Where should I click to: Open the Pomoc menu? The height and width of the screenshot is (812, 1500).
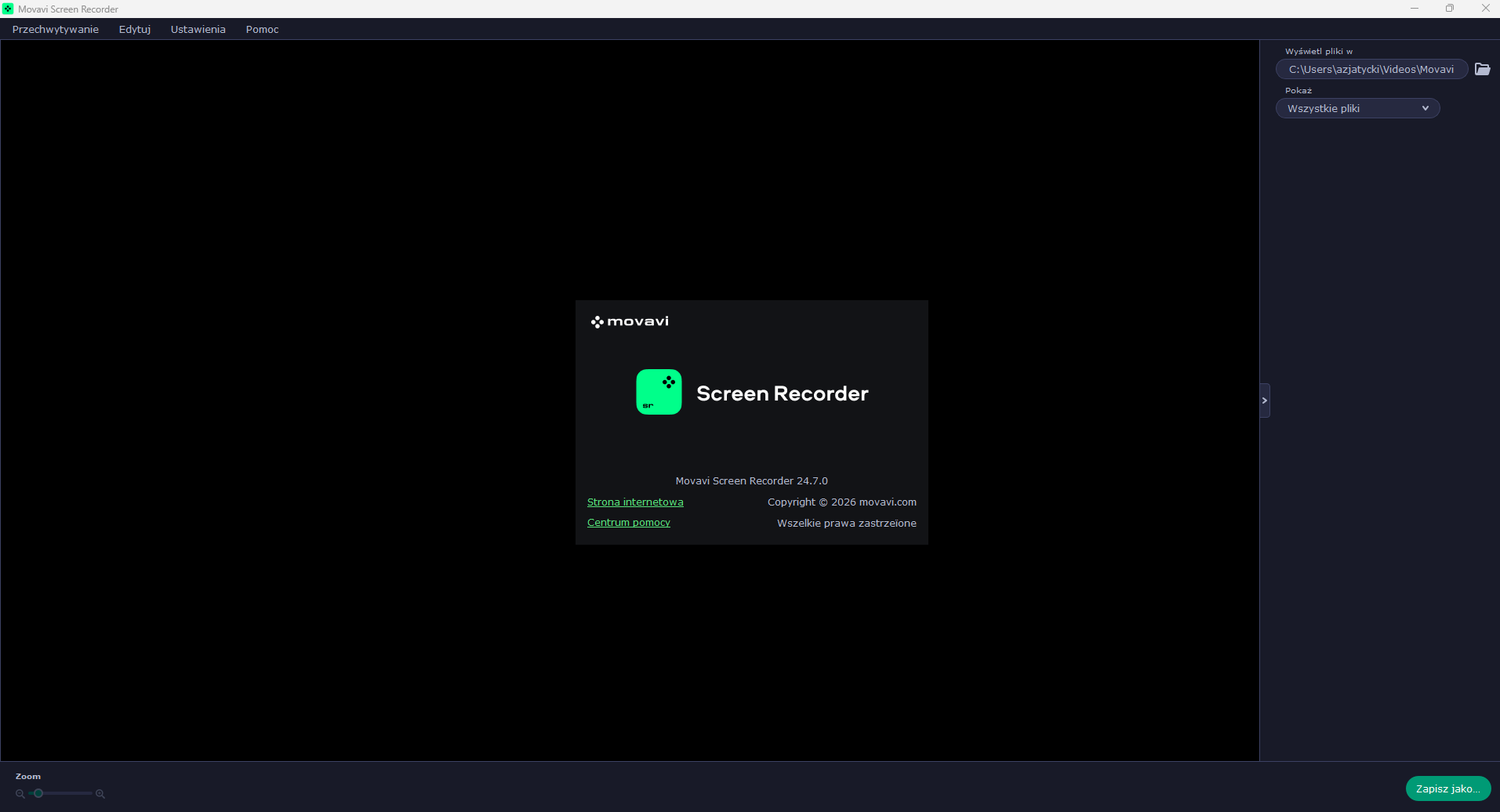262,29
